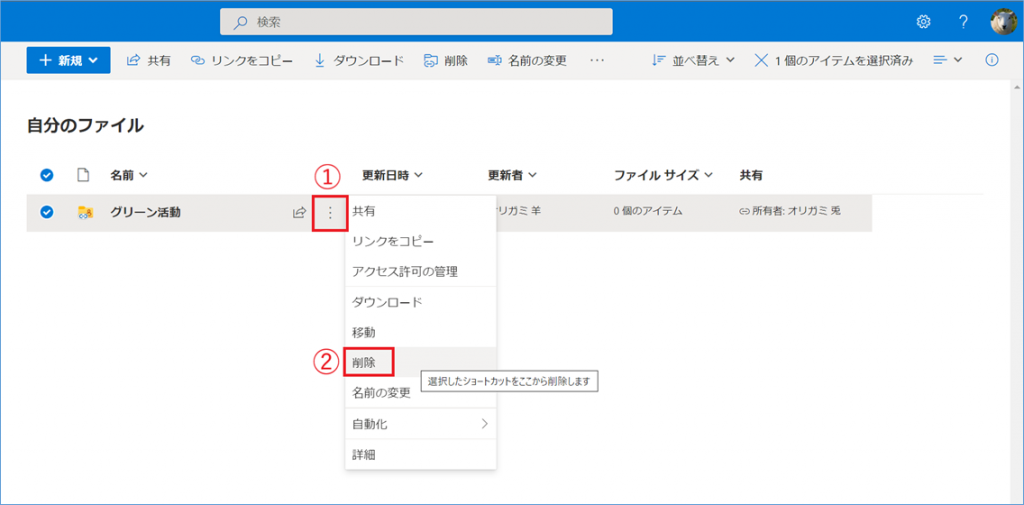Choose 共有 from the context menu
The image size is (1024, 505).
(421, 211)
